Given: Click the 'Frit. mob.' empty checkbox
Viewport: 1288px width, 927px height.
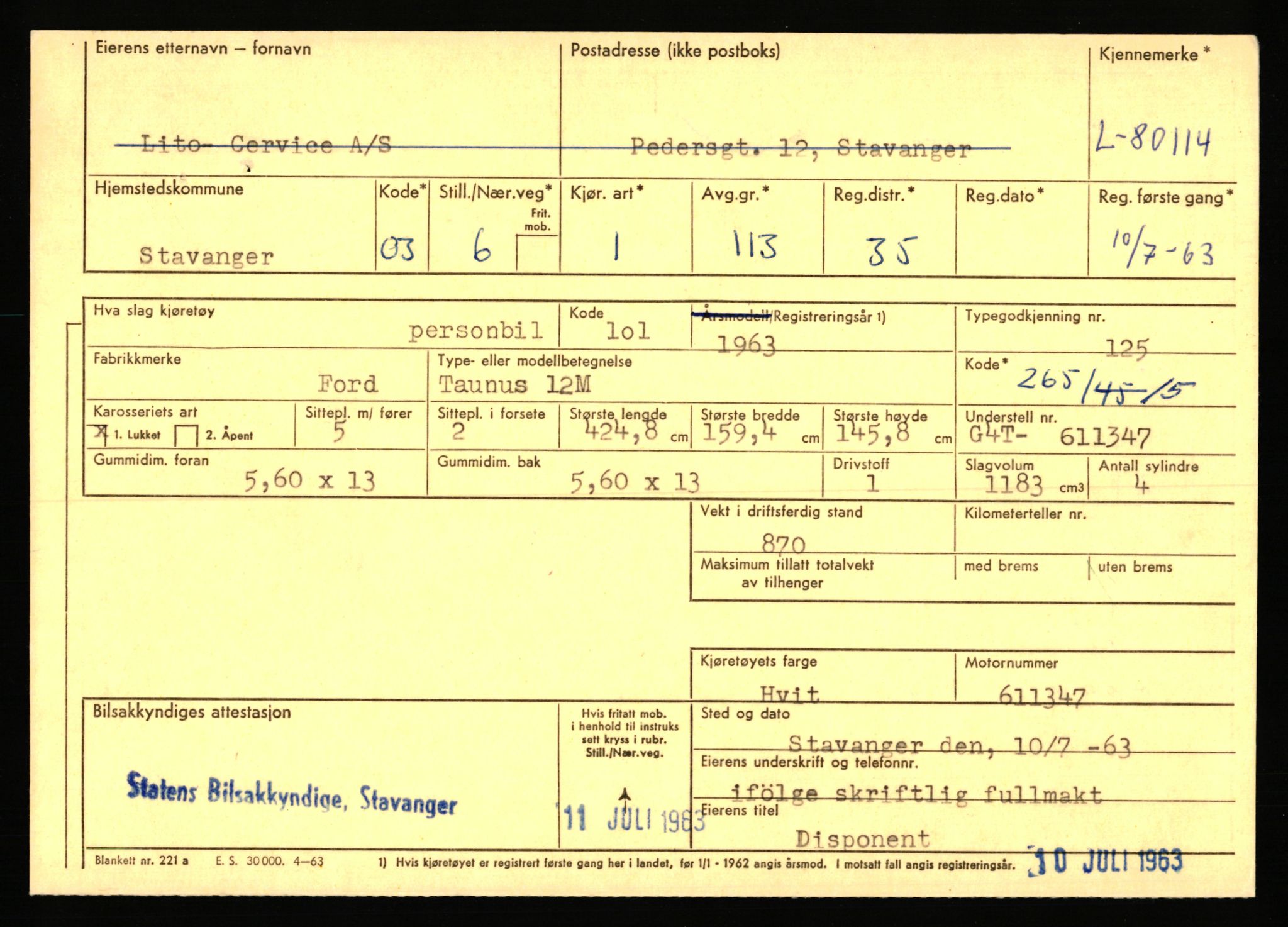Looking at the screenshot, I should (538, 253).
